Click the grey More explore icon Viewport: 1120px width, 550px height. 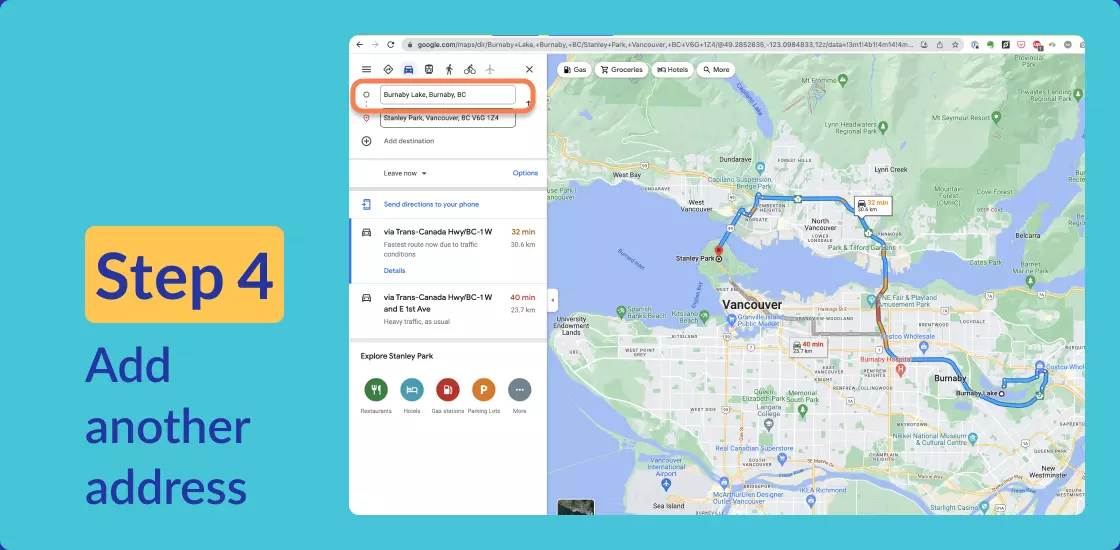coord(519,390)
